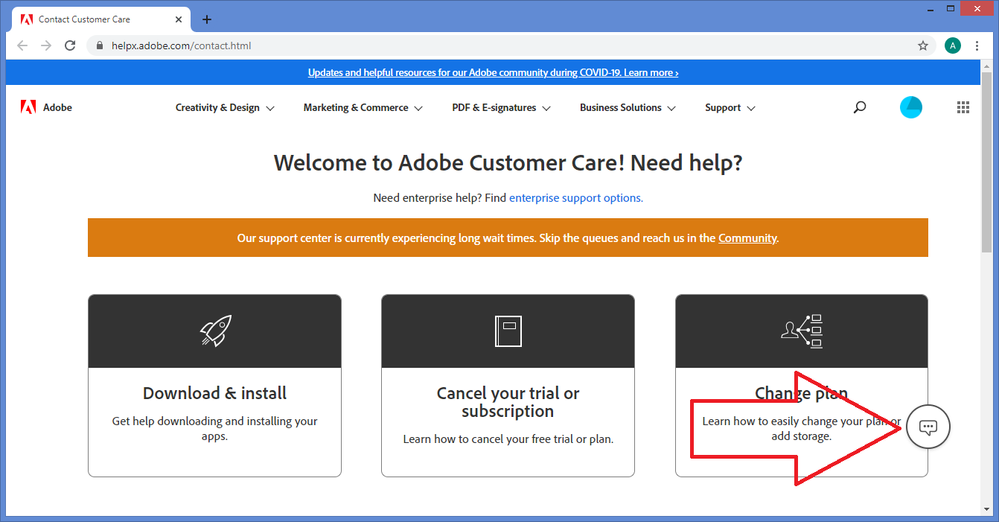This screenshot has width=999, height=522.
Task: Click the browser forward arrow
Action: tap(46, 46)
